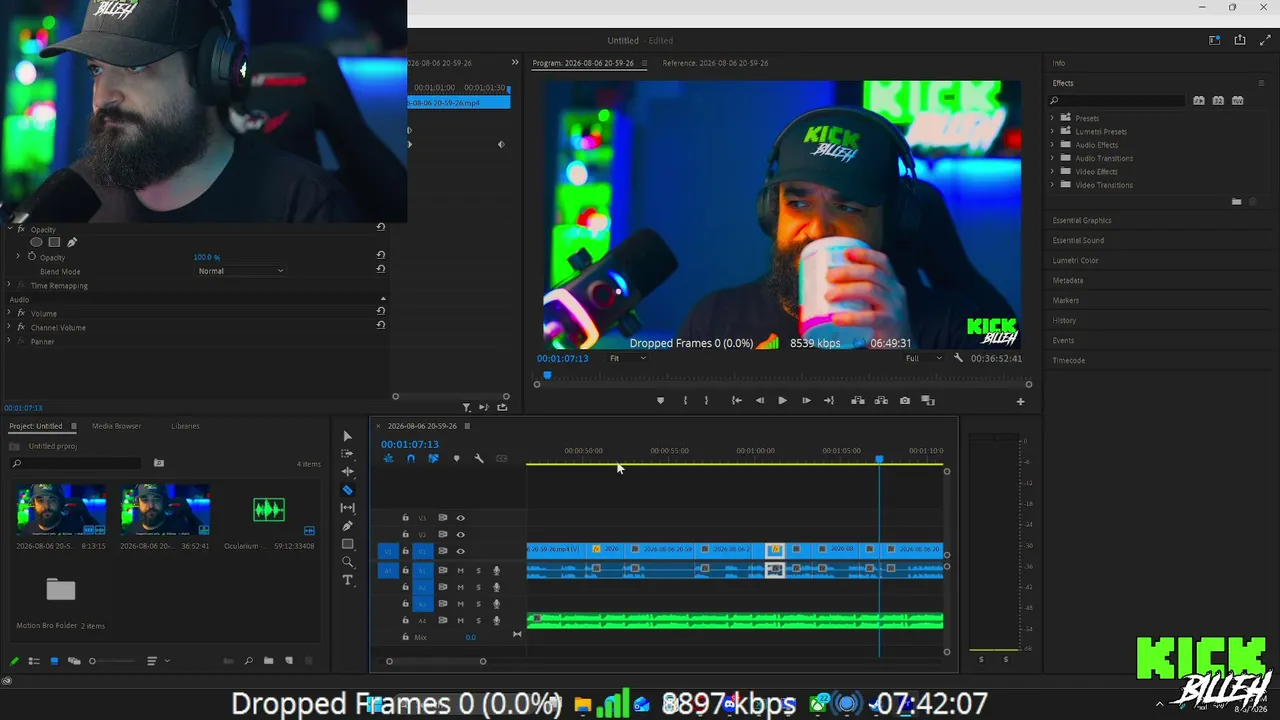Open the Blend Mode Normal dropdown
Image resolution: width=1280 pixels, height=720 pixels.
coord(240,271)
